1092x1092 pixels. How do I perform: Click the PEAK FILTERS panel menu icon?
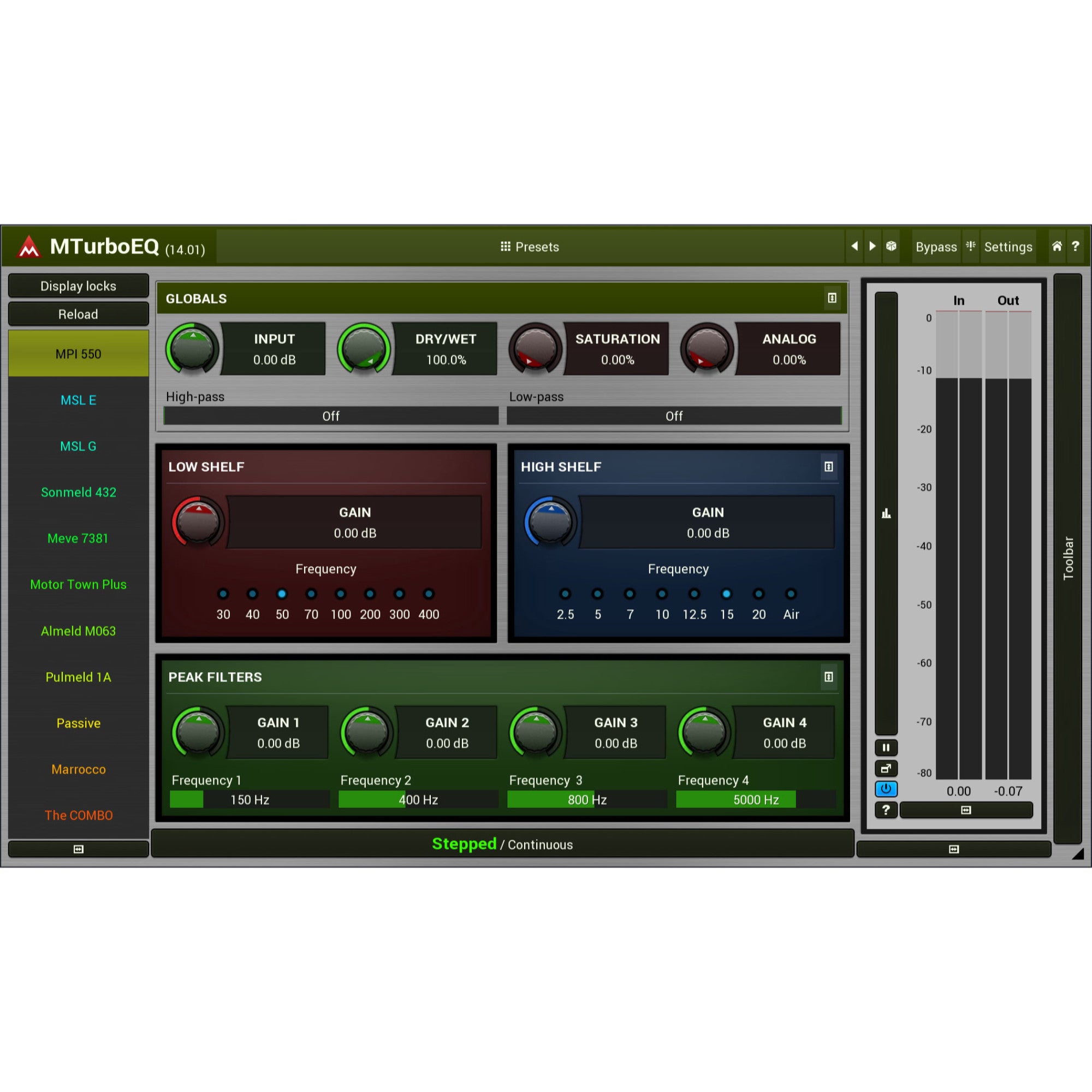tap(829, 676)
